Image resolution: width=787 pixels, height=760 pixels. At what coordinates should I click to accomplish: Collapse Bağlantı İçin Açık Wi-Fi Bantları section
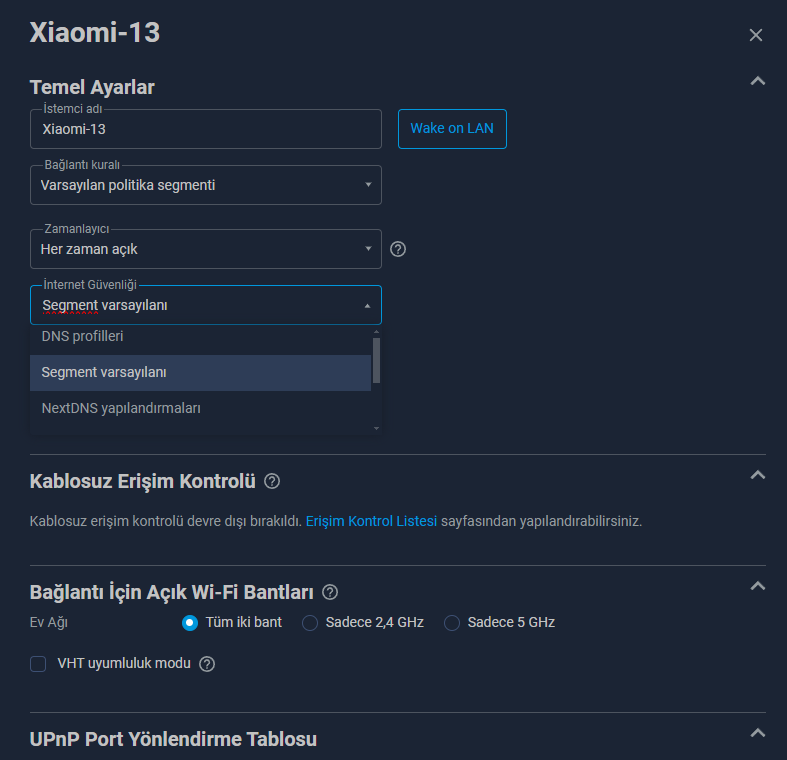(x=757, y=586)
